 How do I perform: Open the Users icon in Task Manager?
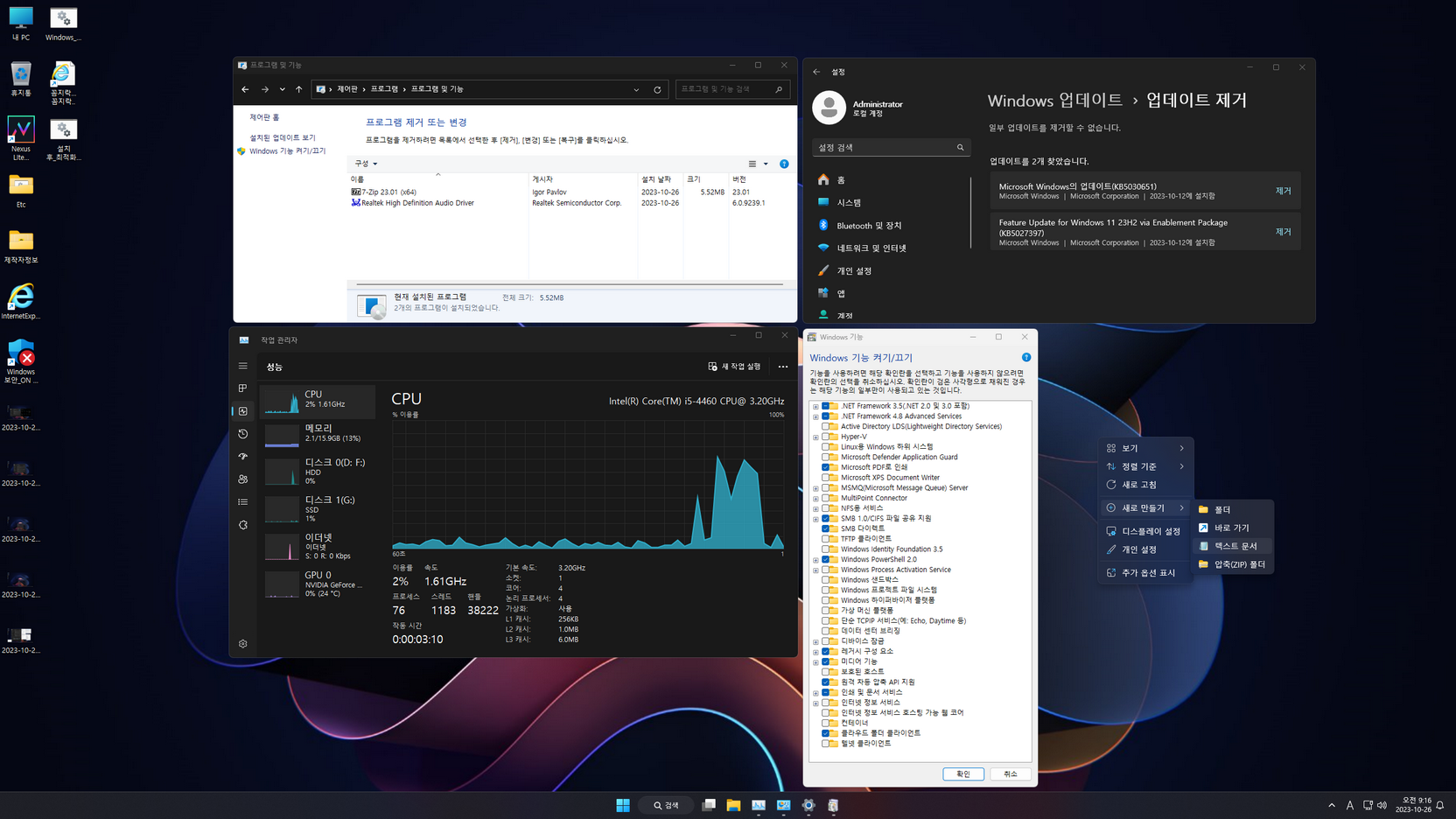point(243,479)
